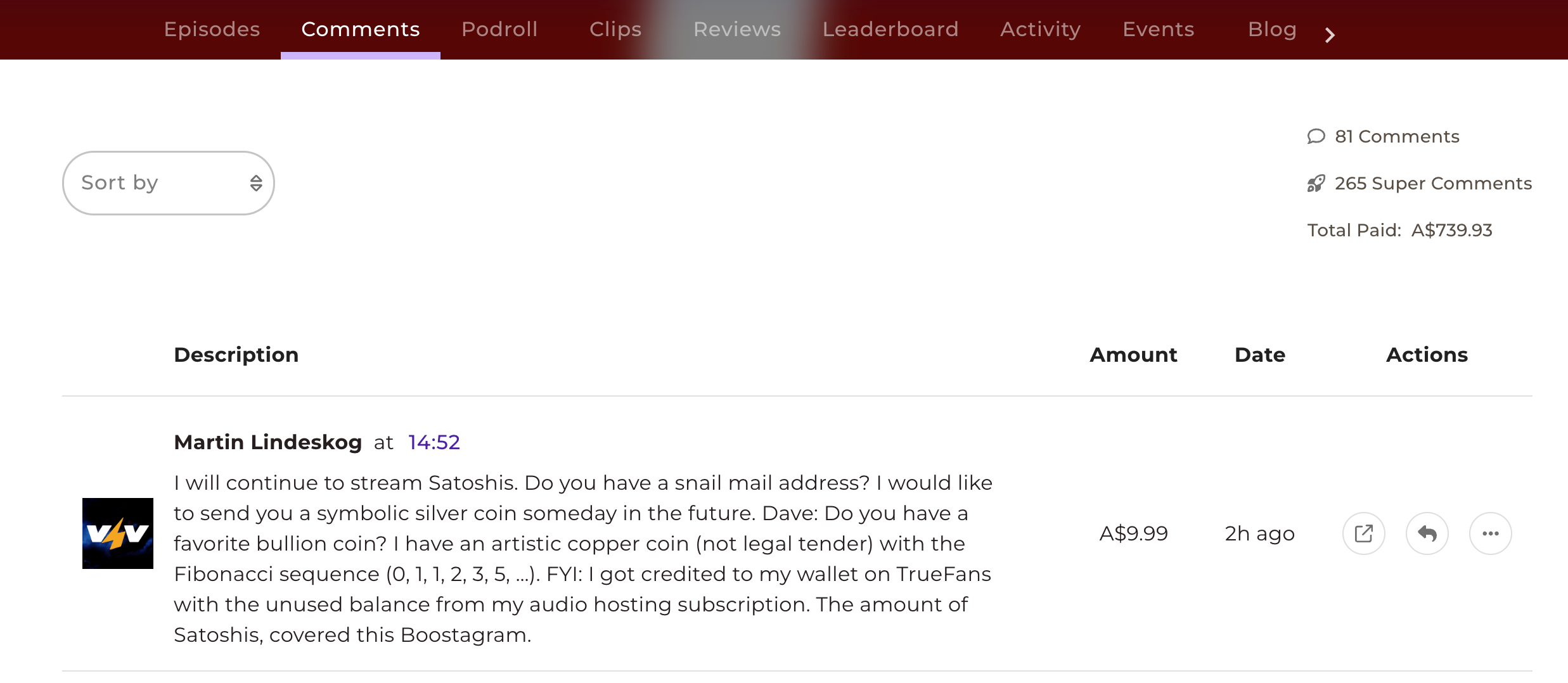The height and width of the screenshot is (683, 1568).
Task: Click Martin Lindeskog's name
Action: [267, 442]
